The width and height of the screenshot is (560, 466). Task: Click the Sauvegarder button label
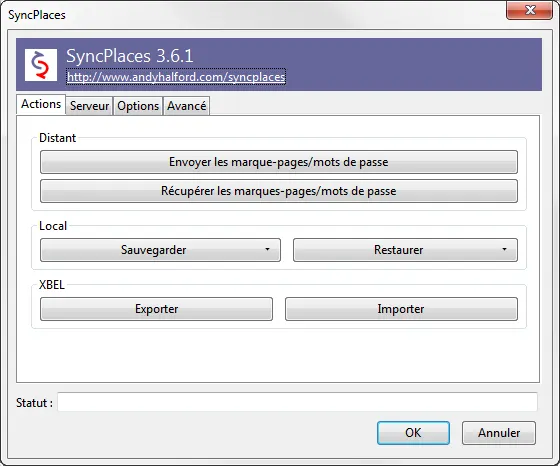154,250
